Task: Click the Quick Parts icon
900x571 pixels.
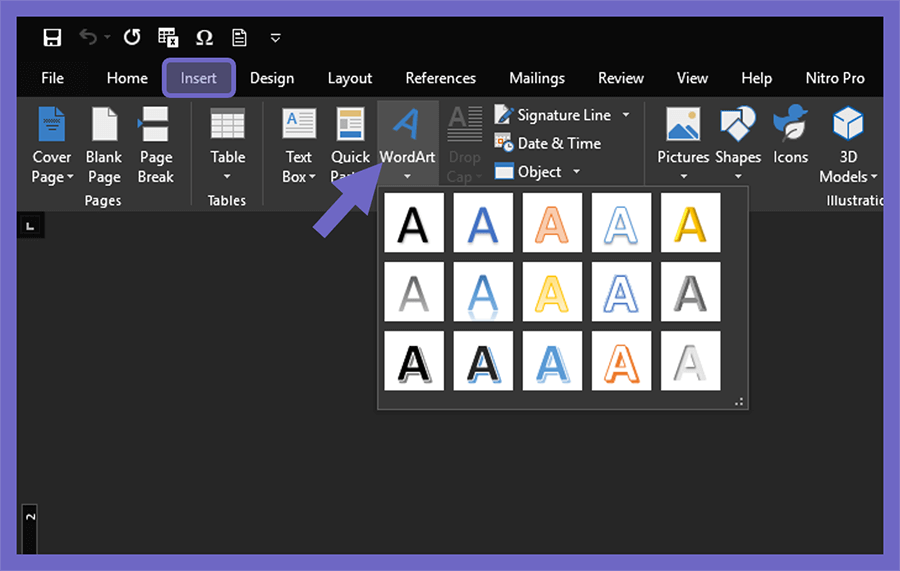Action: [350, 124]
